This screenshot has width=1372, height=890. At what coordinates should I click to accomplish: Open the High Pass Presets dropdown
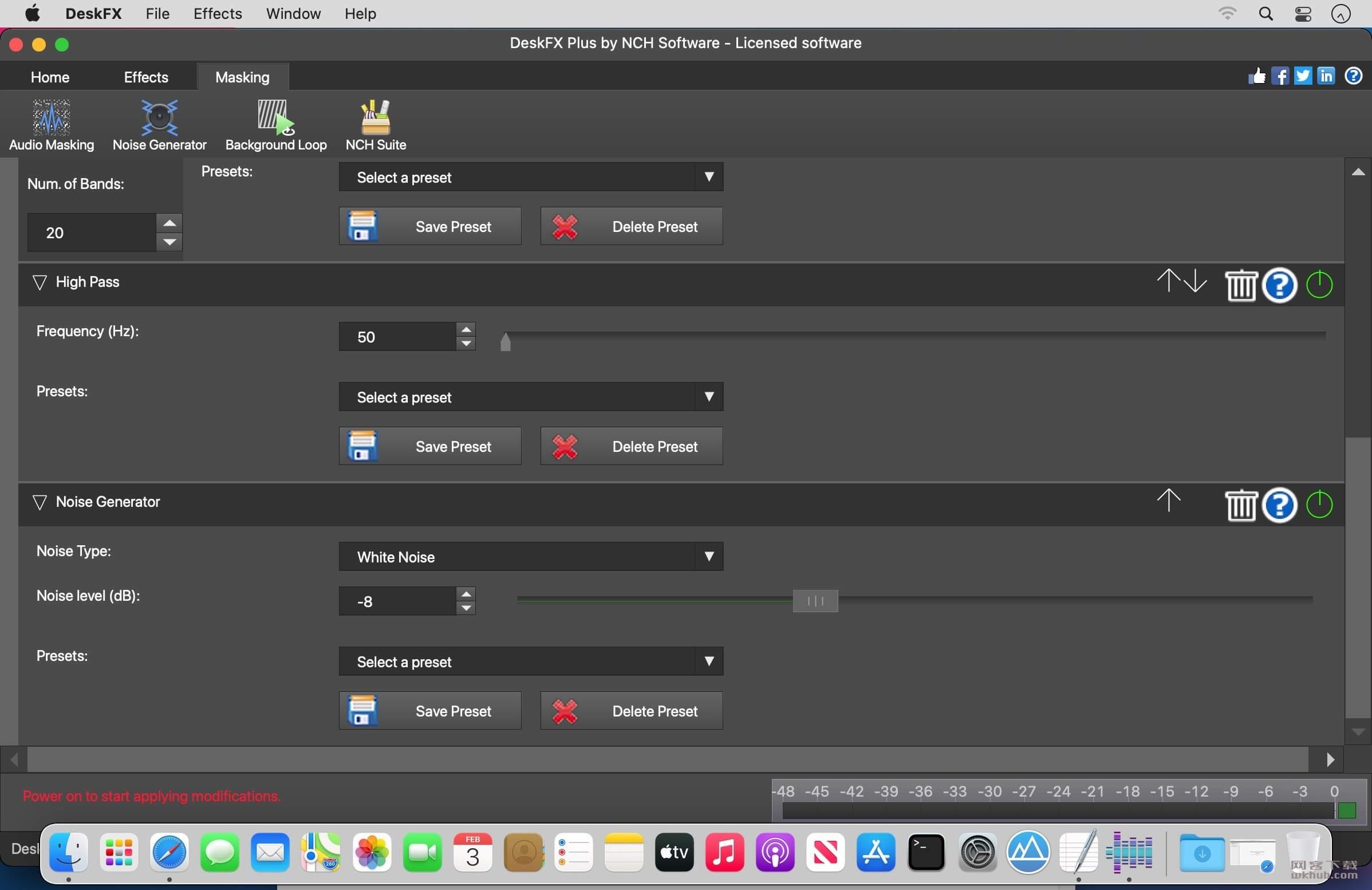coord(531,396)
